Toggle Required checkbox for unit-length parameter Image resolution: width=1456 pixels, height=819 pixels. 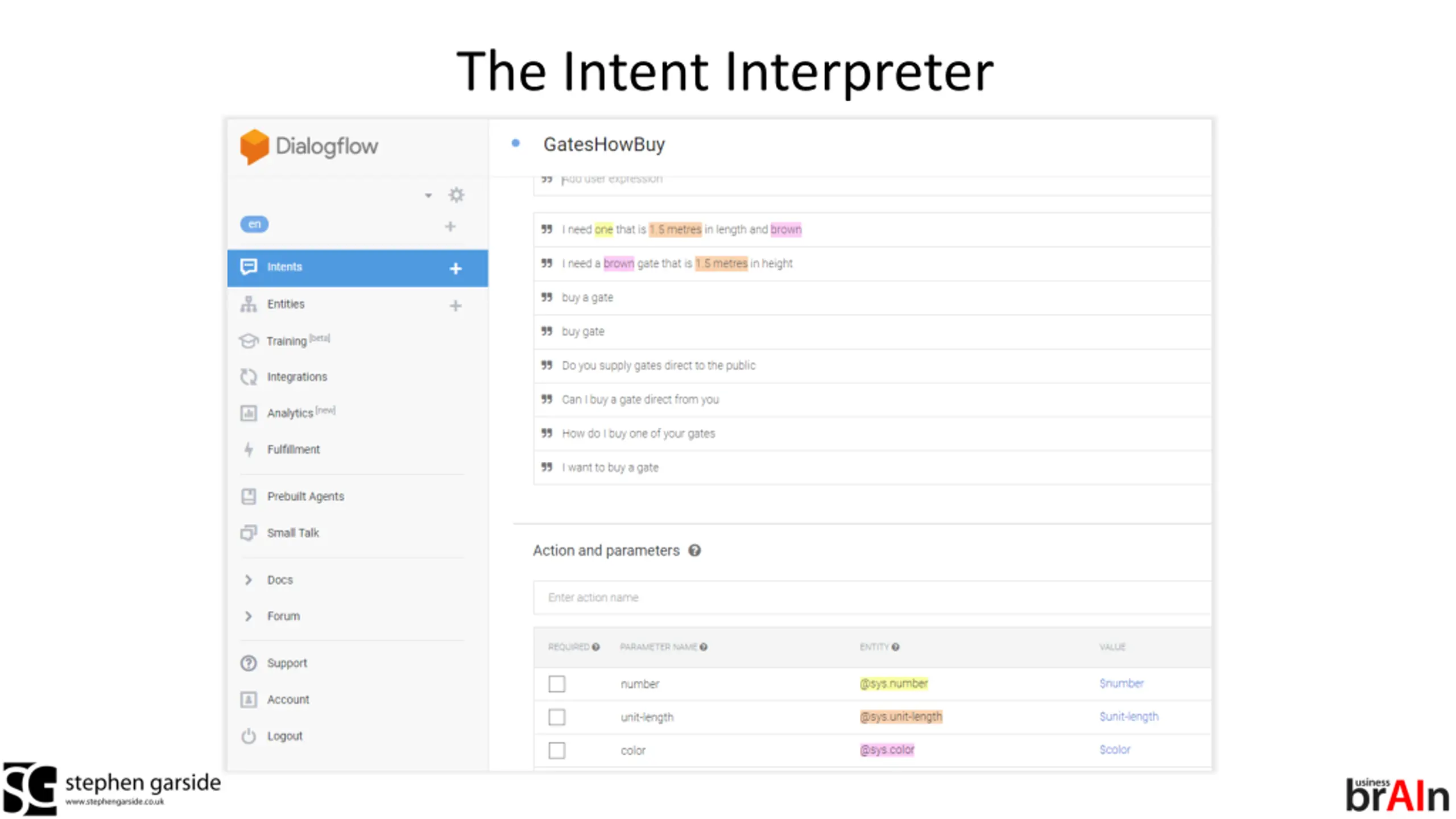coord(557,717)
